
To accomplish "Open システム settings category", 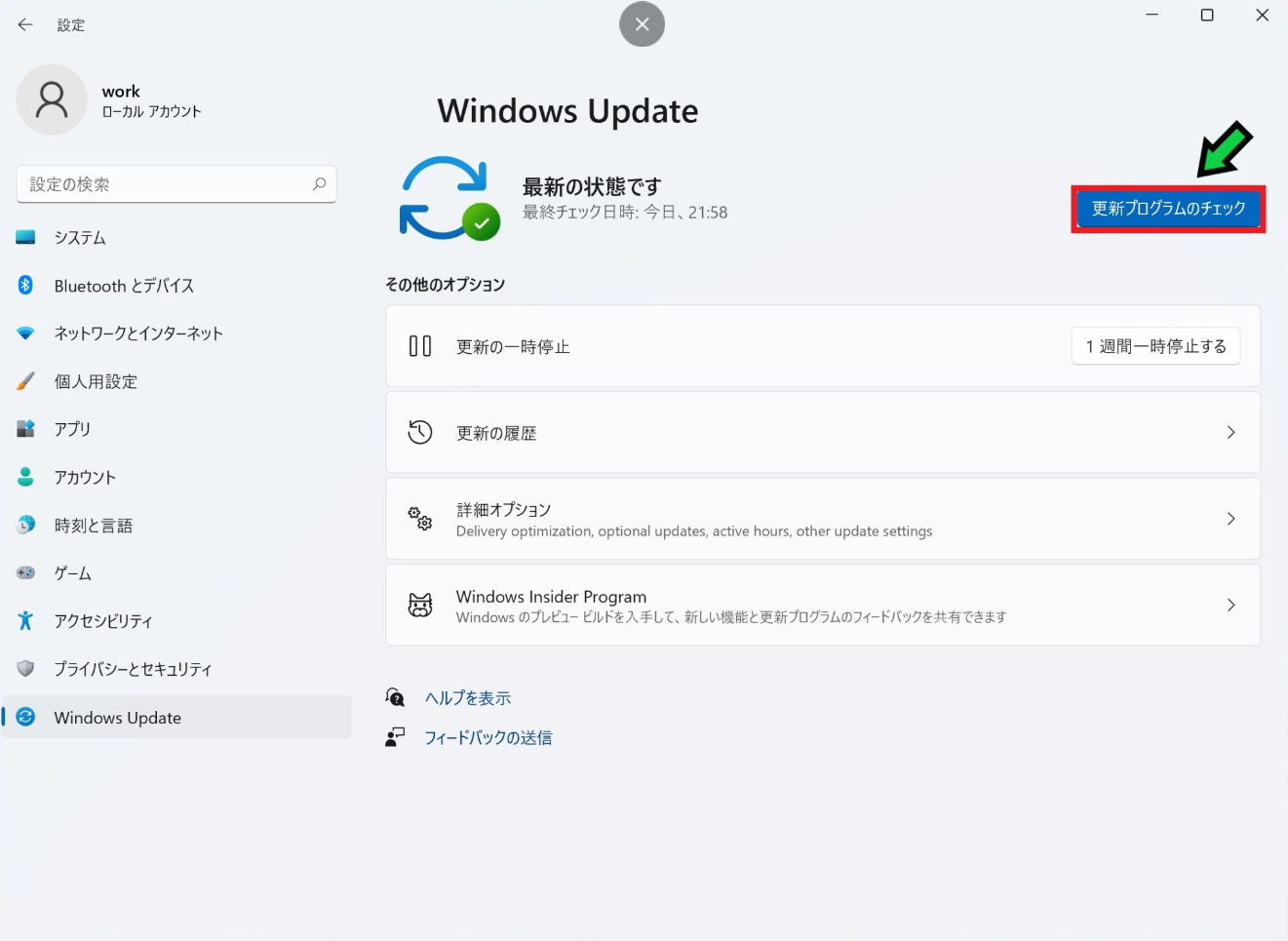I will [176, 237].
